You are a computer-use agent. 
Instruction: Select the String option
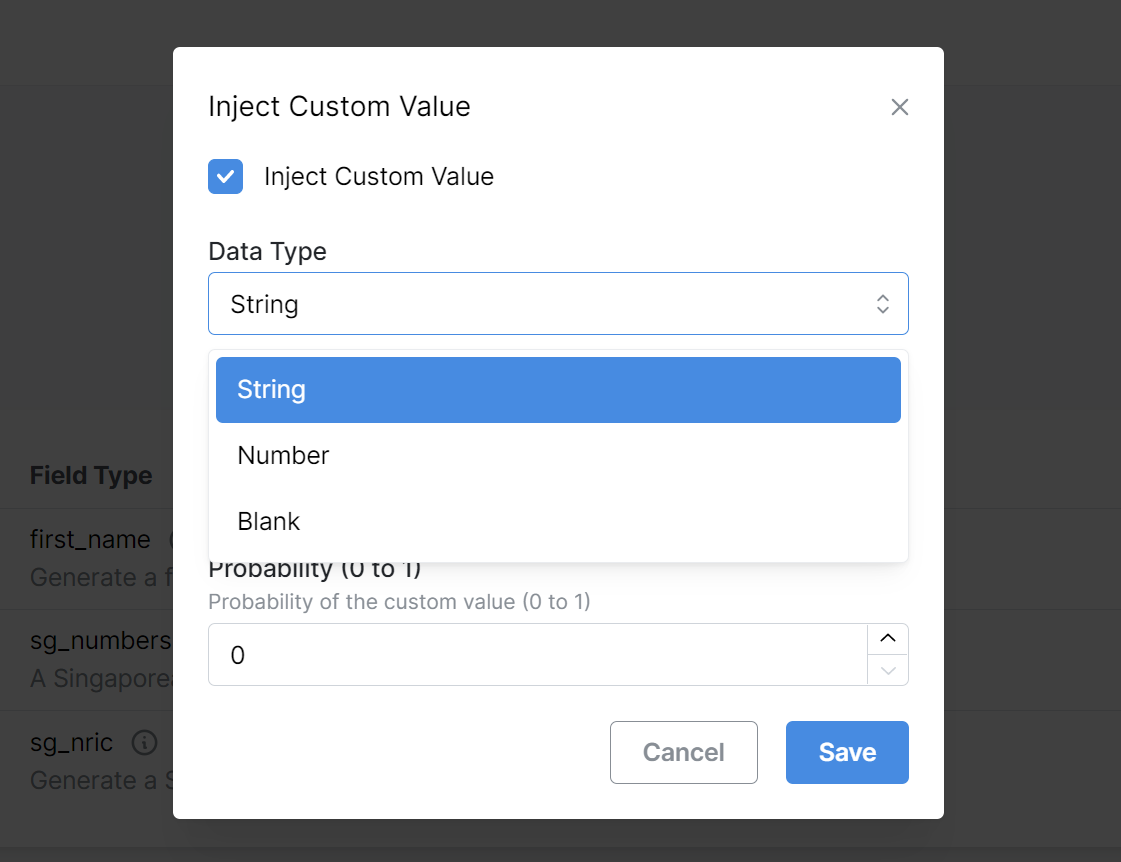[x=558, y=390]
